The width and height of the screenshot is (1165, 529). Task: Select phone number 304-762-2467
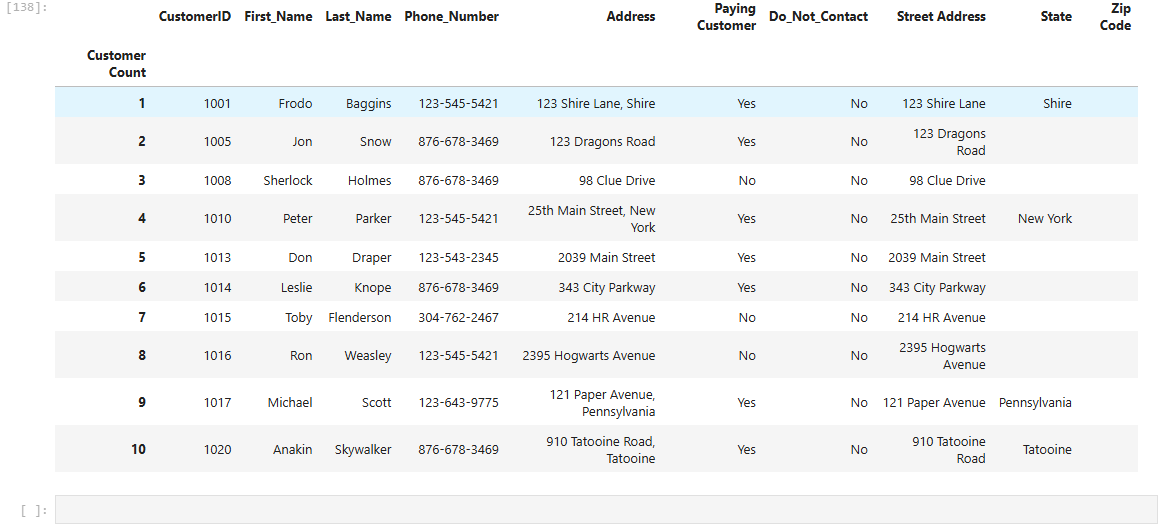point(458,318)
